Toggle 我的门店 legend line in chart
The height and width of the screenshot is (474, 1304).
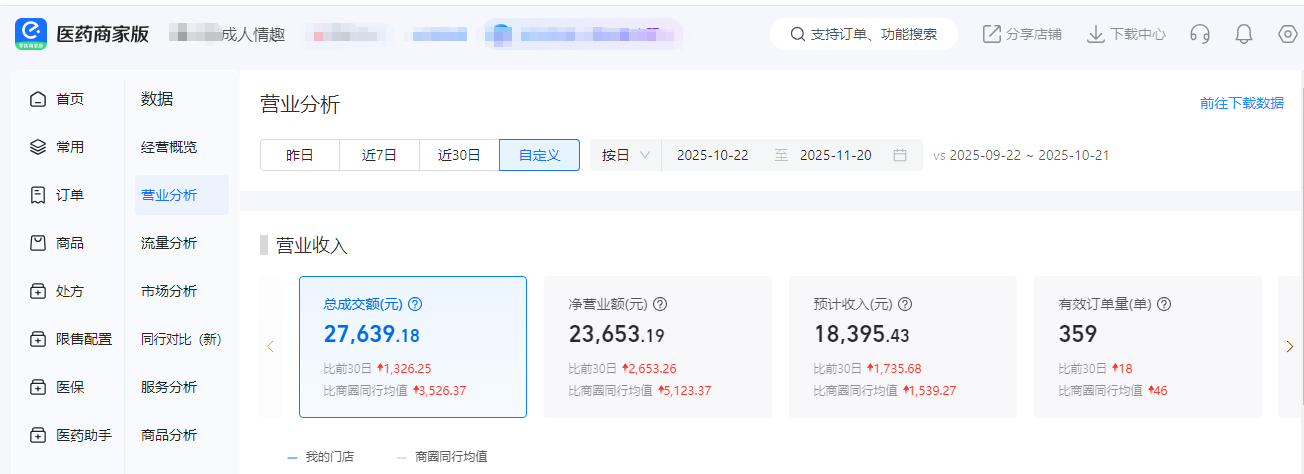[x=320, y=457]
